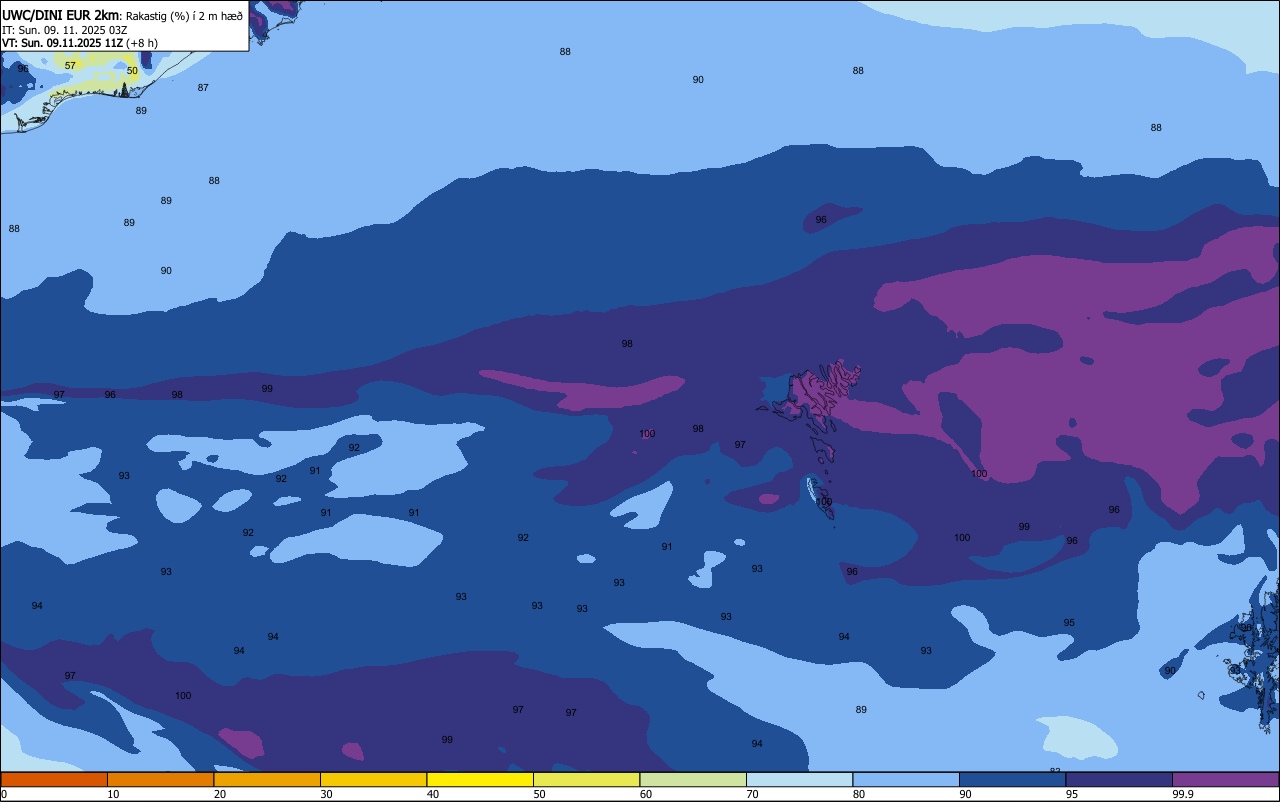Click the 30–40 gold legend swatch

[373, 779]
